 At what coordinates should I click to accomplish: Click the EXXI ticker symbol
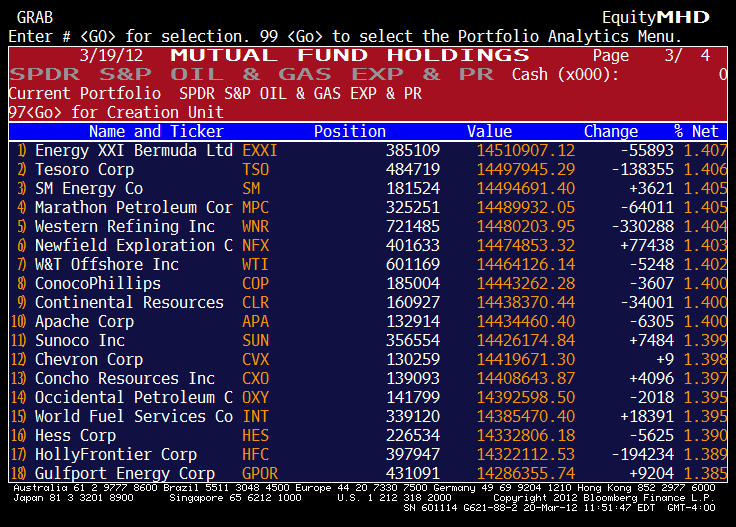[260, 151]
